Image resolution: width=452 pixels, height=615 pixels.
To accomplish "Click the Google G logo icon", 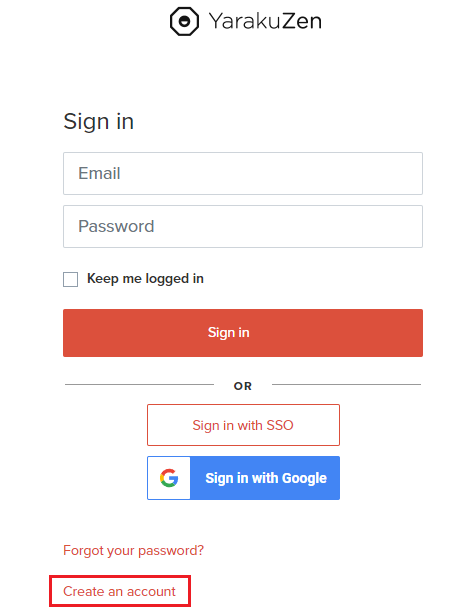I will pyautogui.click(x=169, y=478).
